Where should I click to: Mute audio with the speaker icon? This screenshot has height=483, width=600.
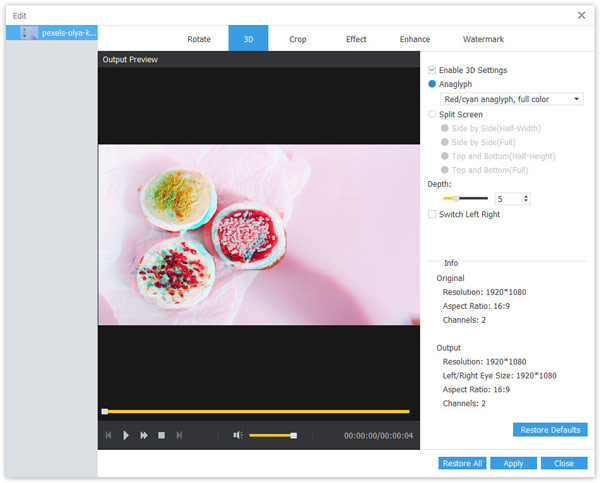pyautogui.click(x=238, y=435)
